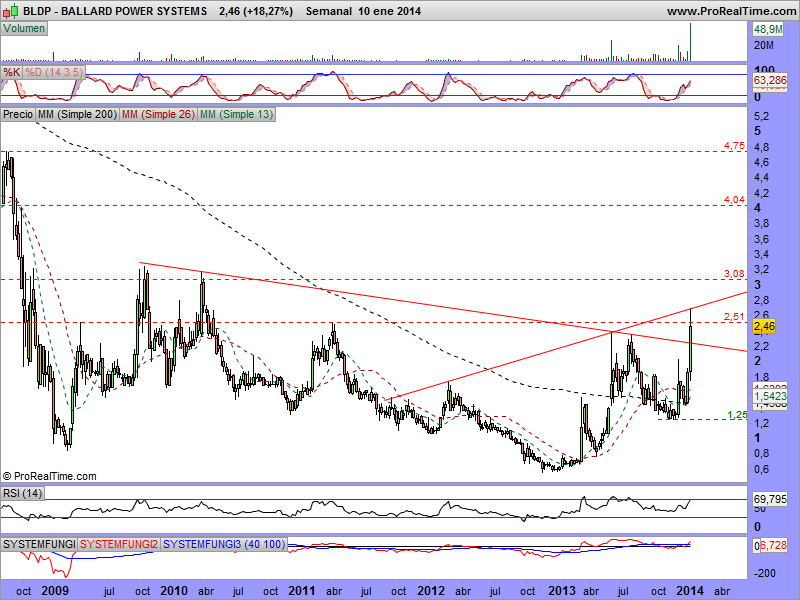Click the 20M volume axis label

764,45
